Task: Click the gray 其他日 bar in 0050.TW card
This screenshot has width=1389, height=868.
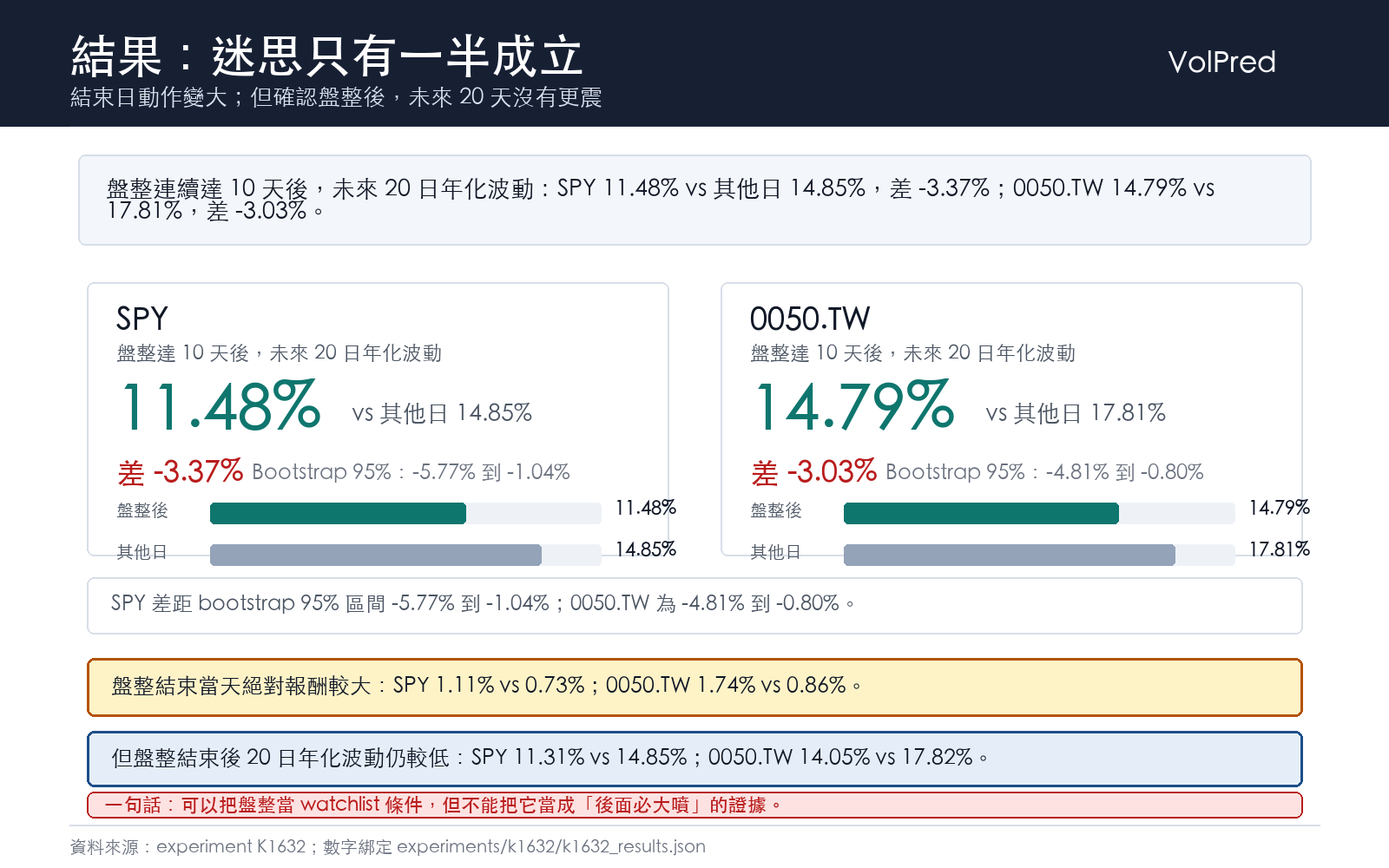Action: (x=1010, y=555)
